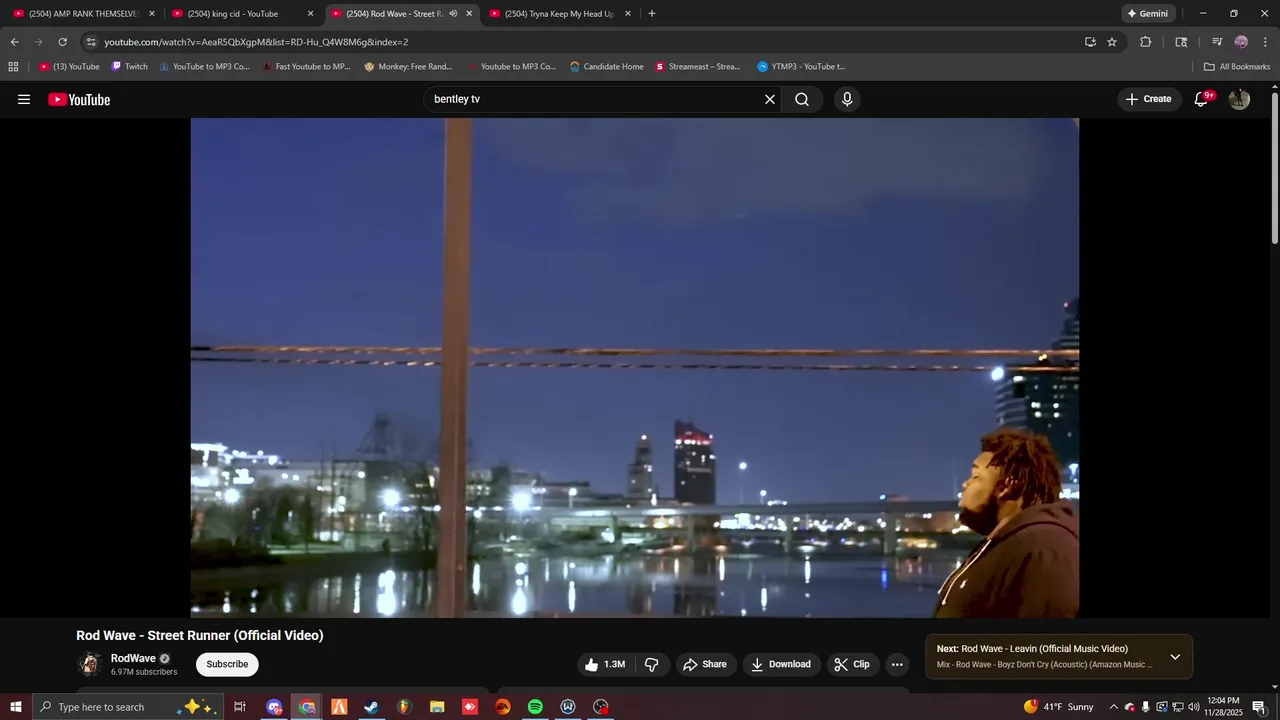The image size is (1280, 720).
Task: Open Chrome three-dot menu
Action: pos(1266,42)
